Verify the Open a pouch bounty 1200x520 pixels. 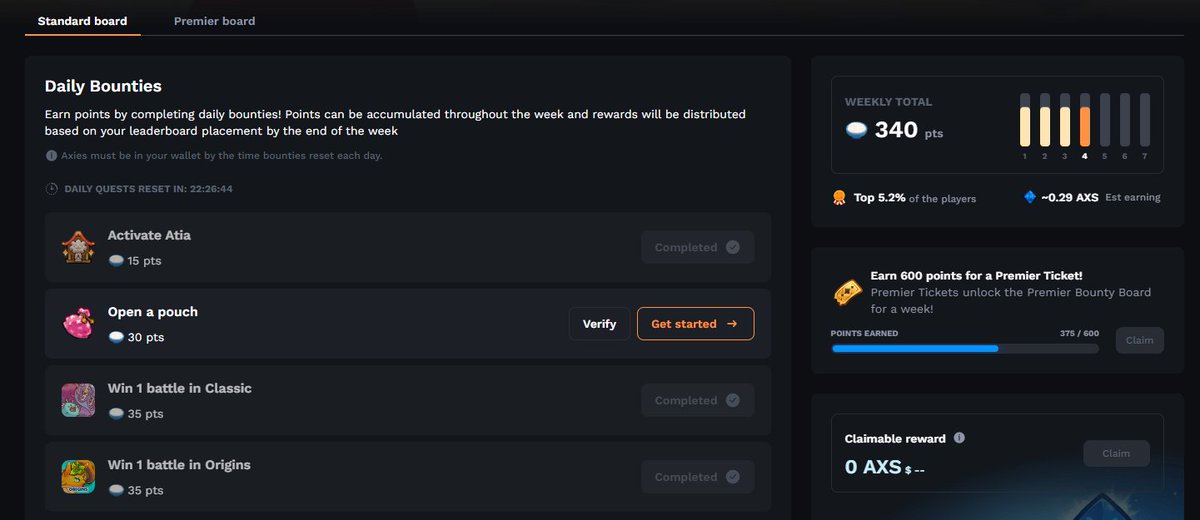point(600,324)
